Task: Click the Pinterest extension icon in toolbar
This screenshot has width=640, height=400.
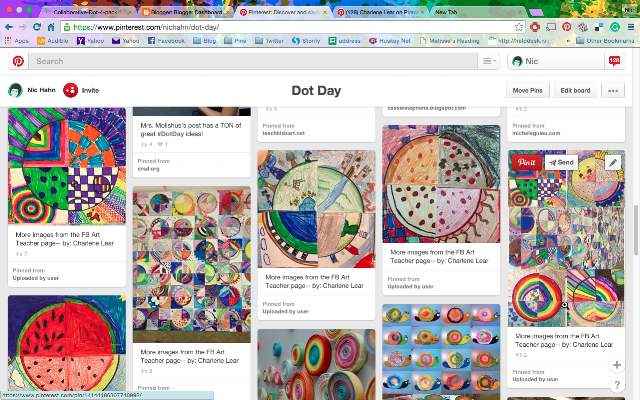Action: pyautogui.click(x=567, y=27)
